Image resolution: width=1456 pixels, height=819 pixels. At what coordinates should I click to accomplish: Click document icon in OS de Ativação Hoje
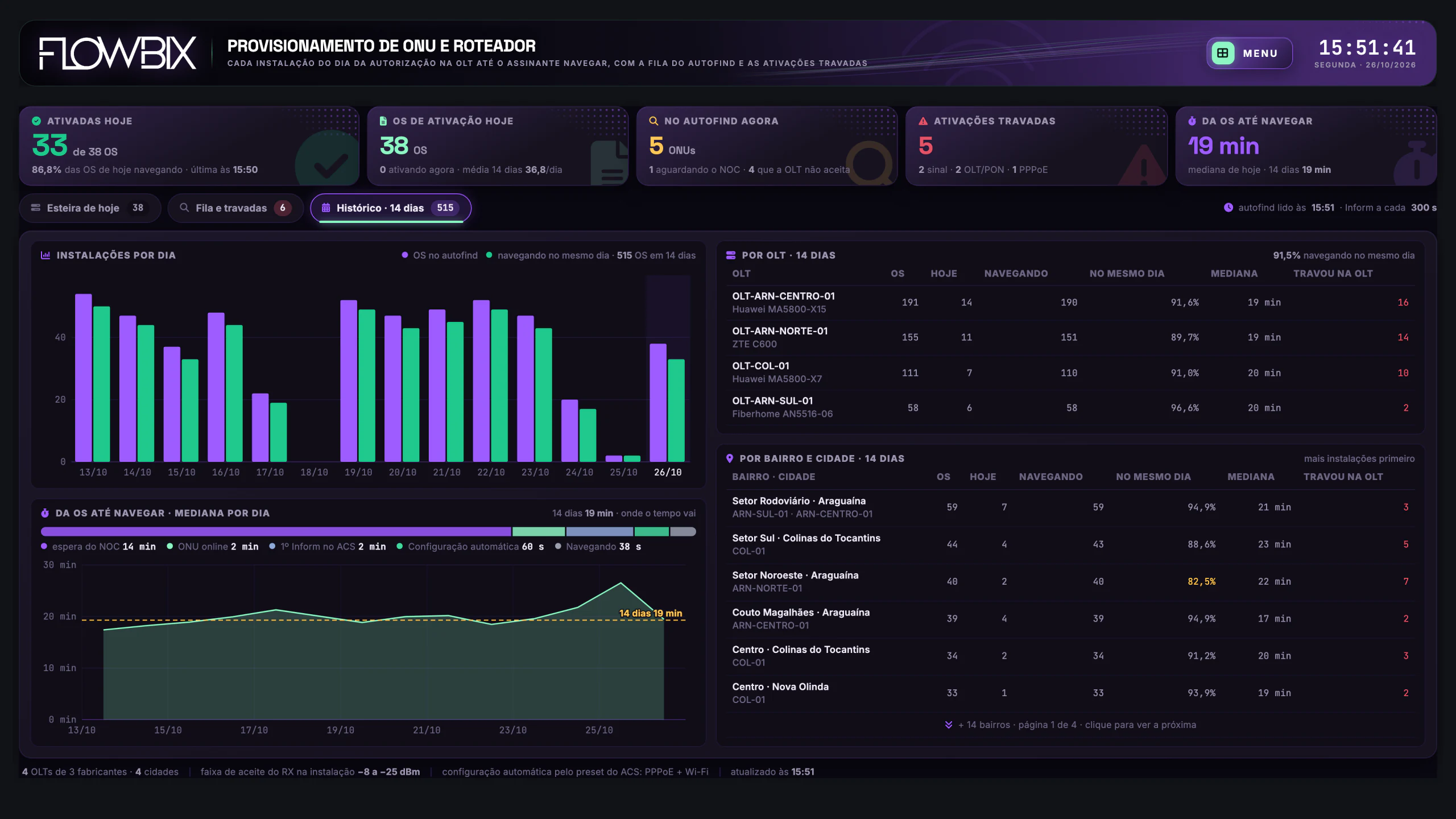click(383, 121)
